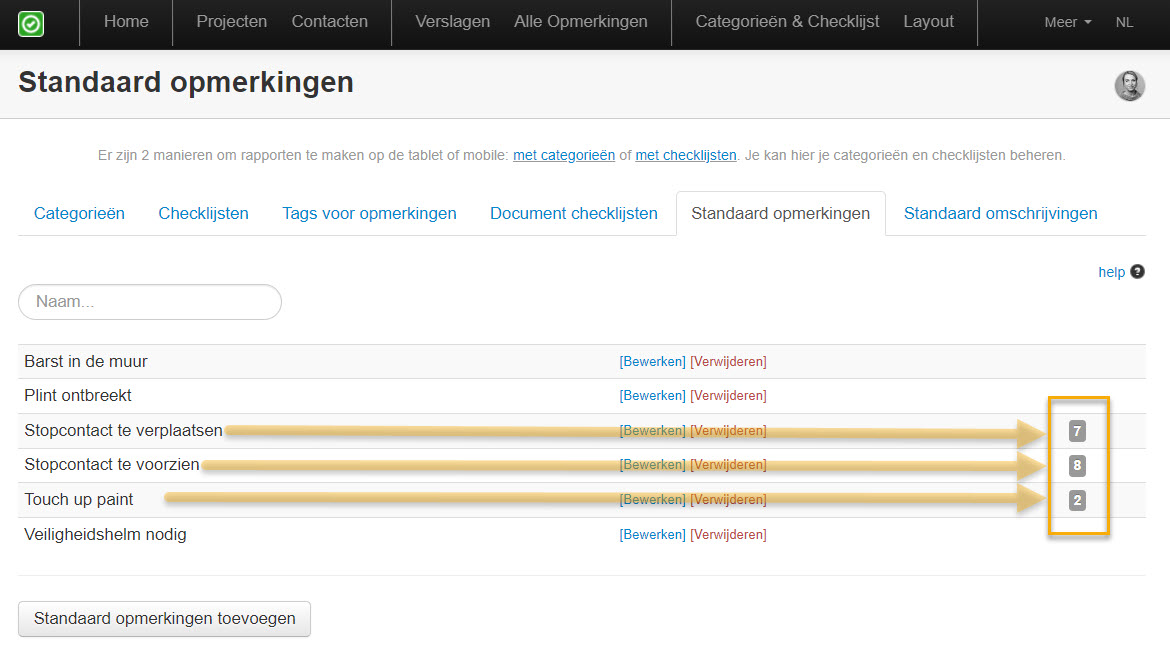Viewport: 1170px width, 656px height.
Task: Select the 'Veiligheidshelm nodig' row text
Action: tap(105, 534)
